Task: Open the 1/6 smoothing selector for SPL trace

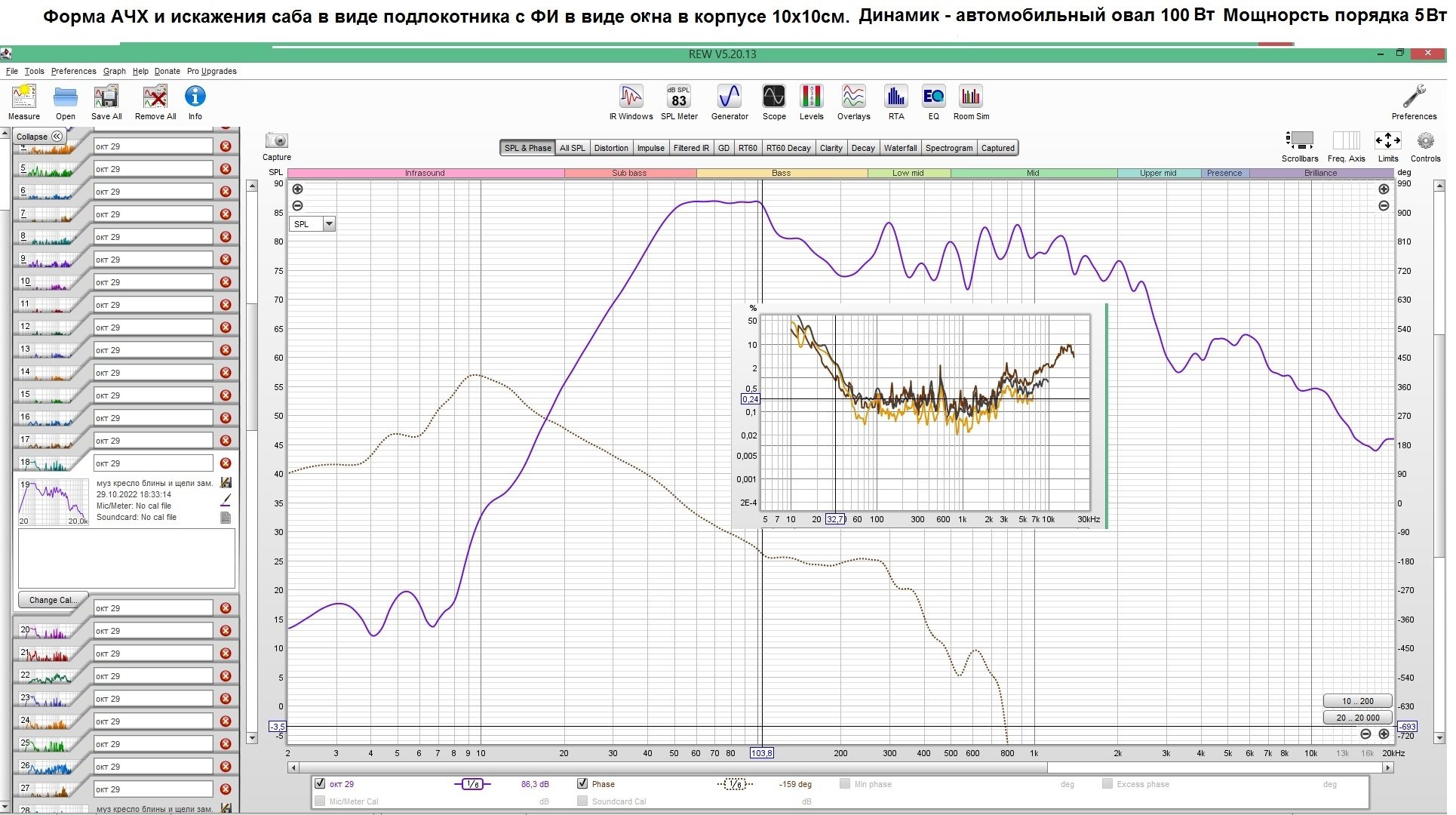Action: click(472, 784)
